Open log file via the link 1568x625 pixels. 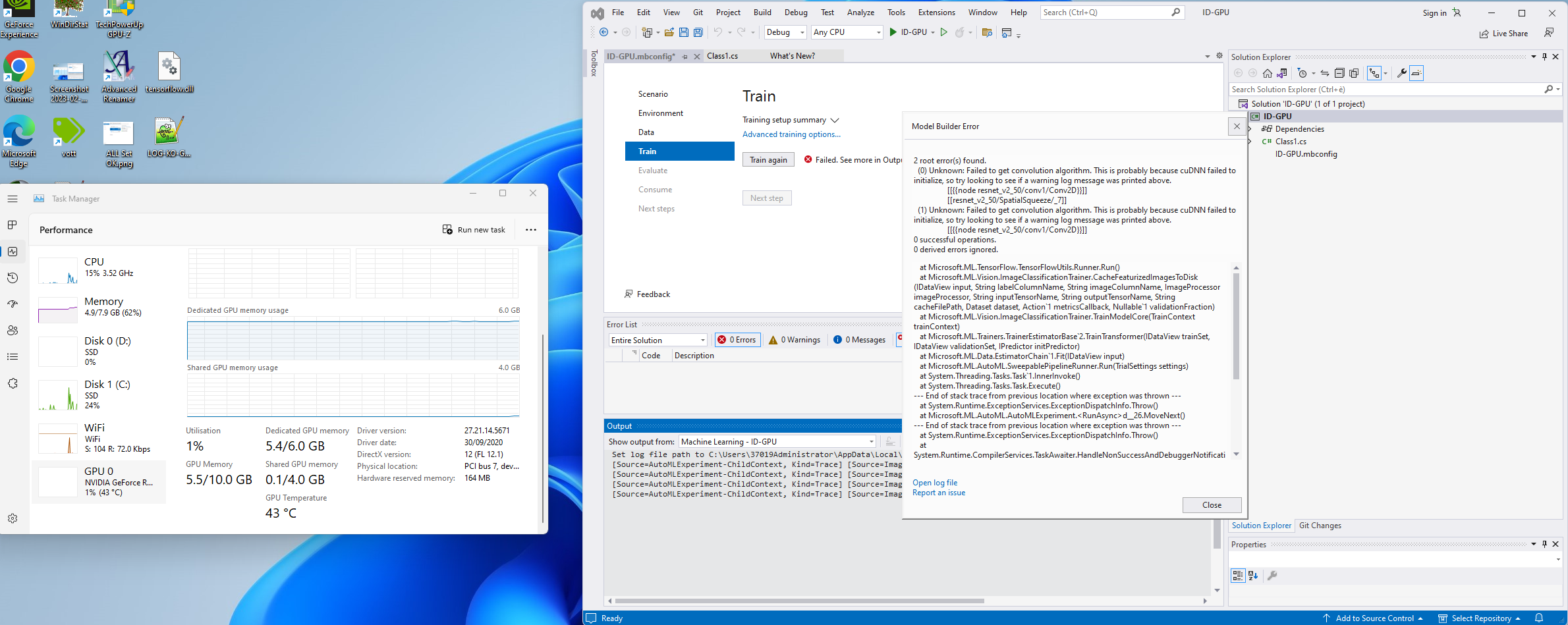(935, 482)
